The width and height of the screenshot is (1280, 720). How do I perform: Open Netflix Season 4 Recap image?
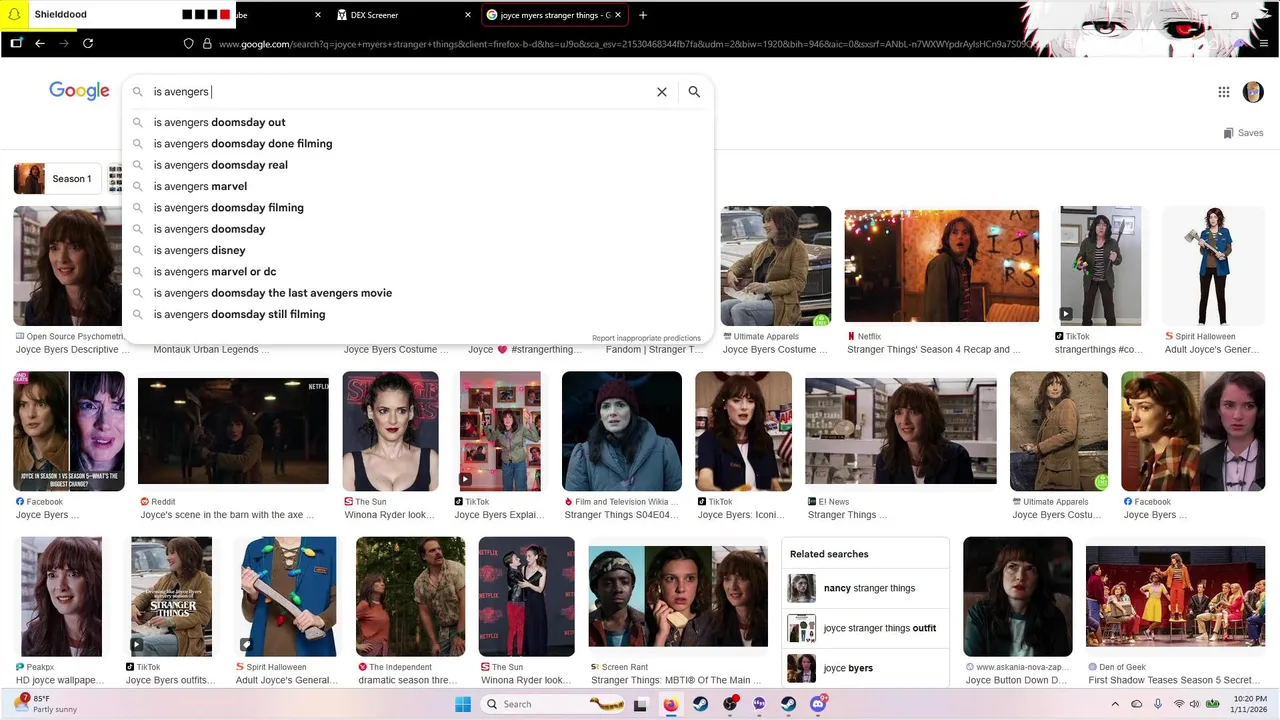point(942,266)
